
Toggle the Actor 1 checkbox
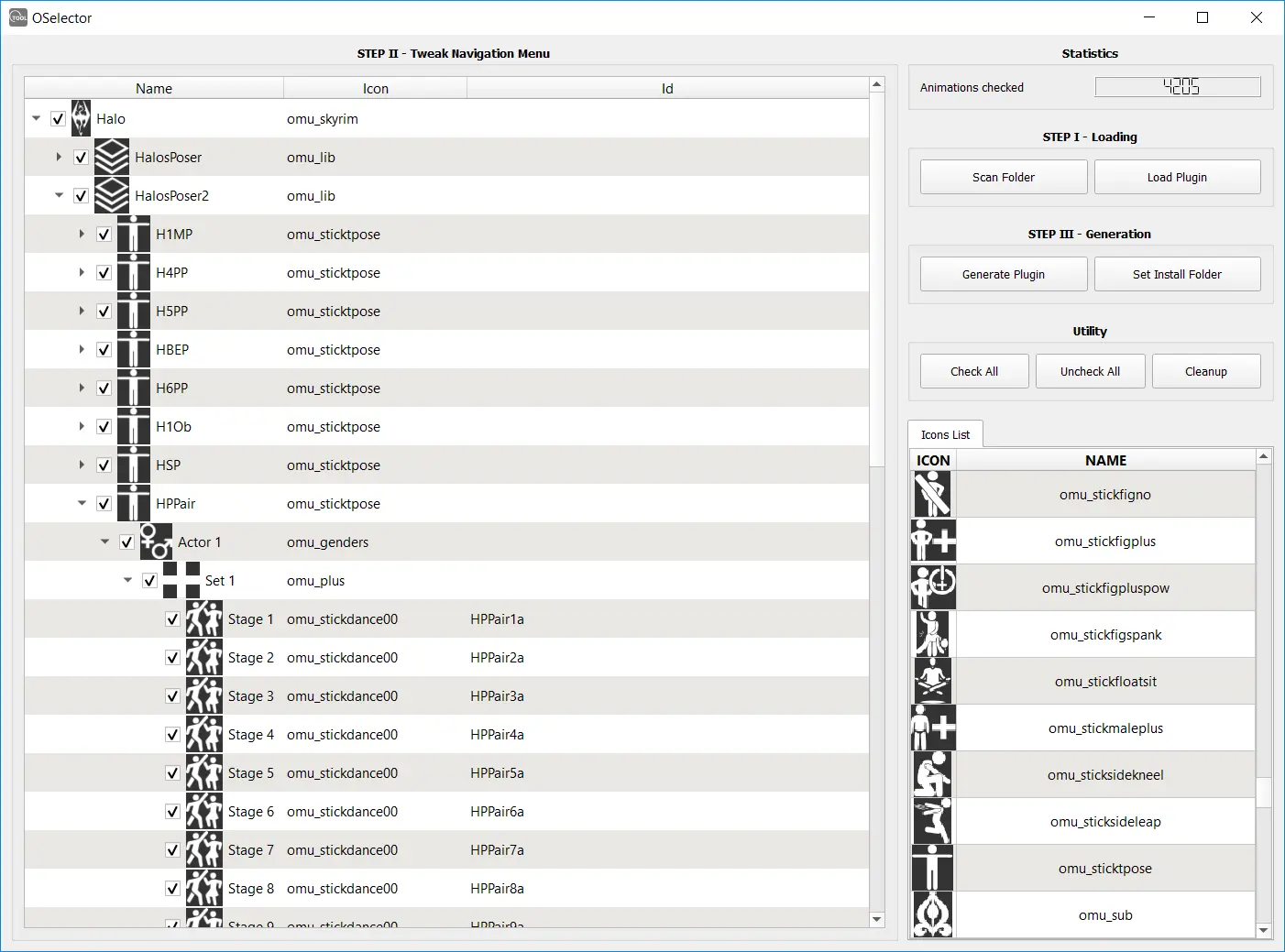[126, 542]
